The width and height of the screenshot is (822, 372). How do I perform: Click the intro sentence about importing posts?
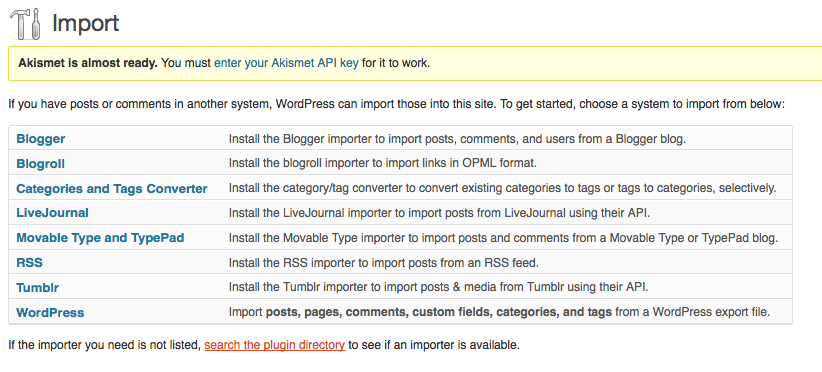click(396, 104)
